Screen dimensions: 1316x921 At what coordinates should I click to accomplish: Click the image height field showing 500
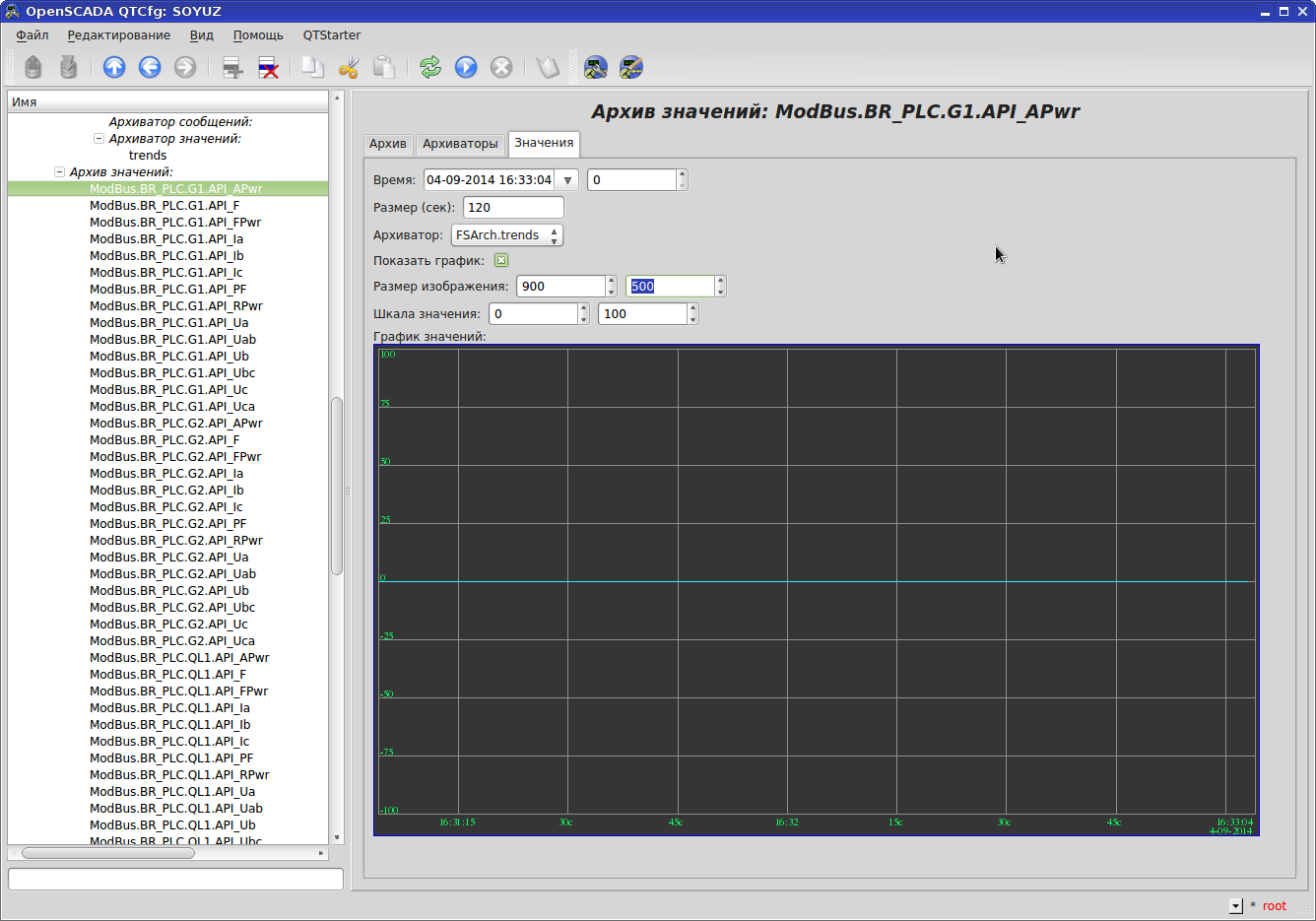(x=670, y=287)
